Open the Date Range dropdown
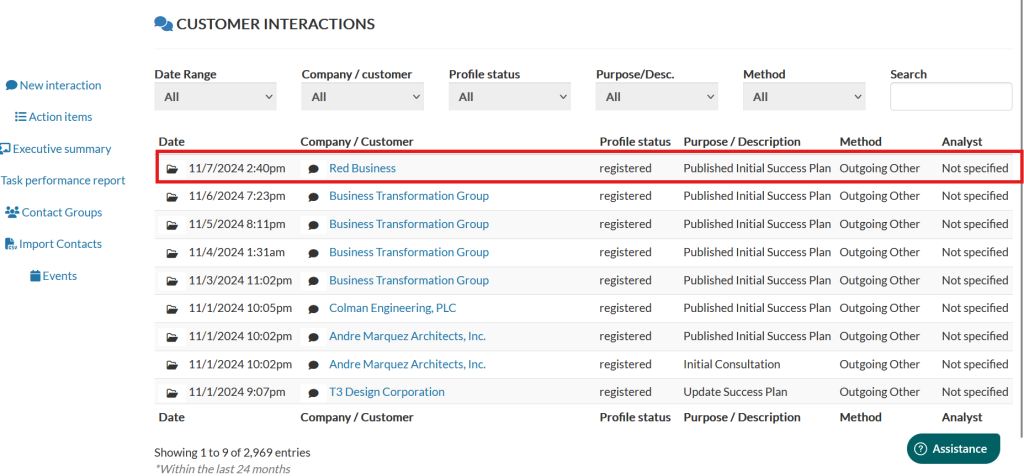This screenshot has width=1024, height=476. coord(215,97)
